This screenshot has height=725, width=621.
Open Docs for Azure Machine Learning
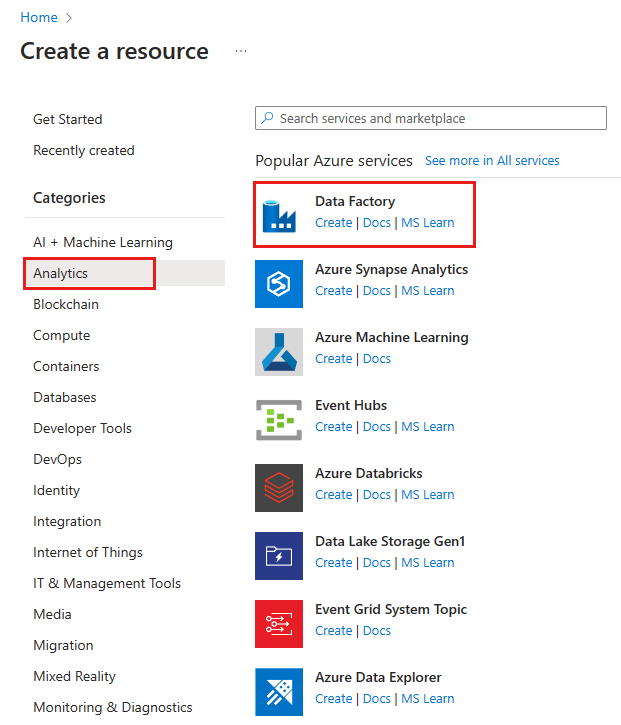click(376, 358)
